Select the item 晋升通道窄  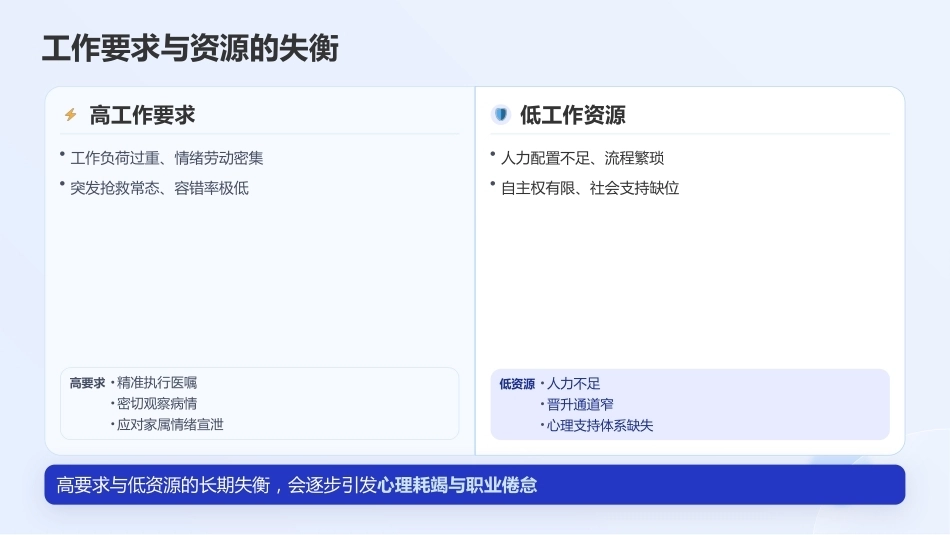(580, 405)
